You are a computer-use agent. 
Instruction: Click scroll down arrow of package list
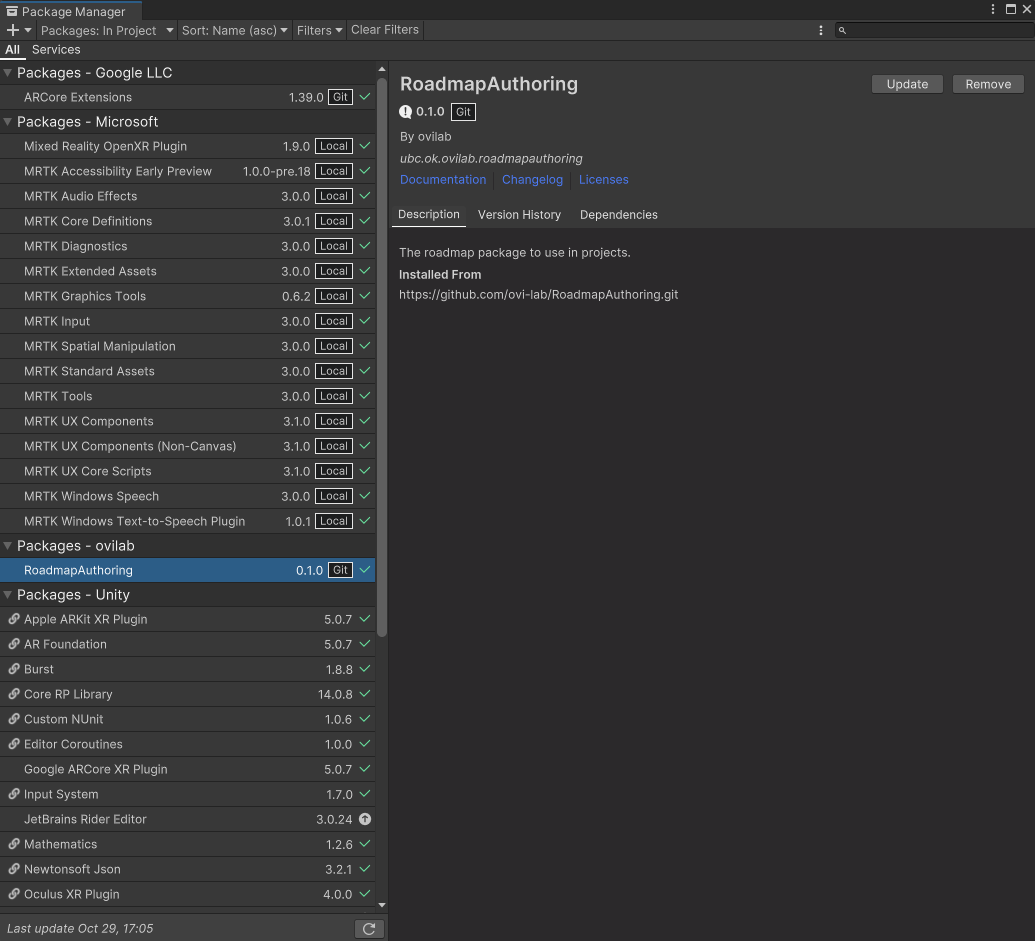tap(382, 905)
